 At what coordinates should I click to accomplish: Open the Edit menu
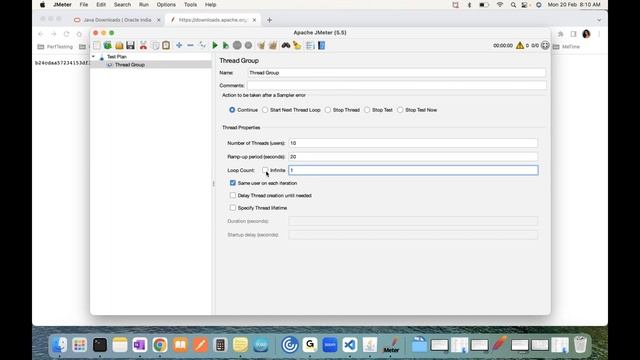coord(101,5)
